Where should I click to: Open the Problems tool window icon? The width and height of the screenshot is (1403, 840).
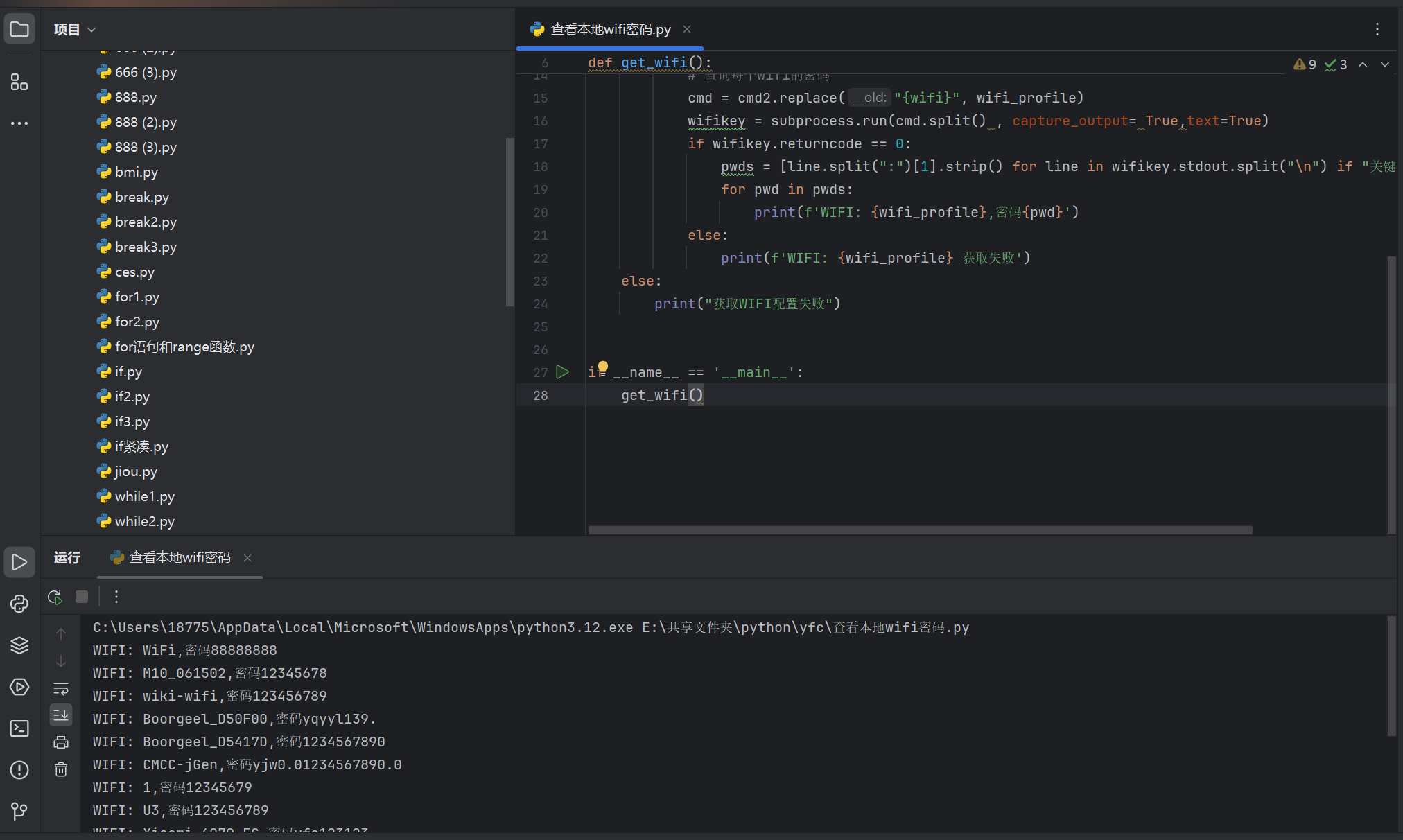coord(19,770)
